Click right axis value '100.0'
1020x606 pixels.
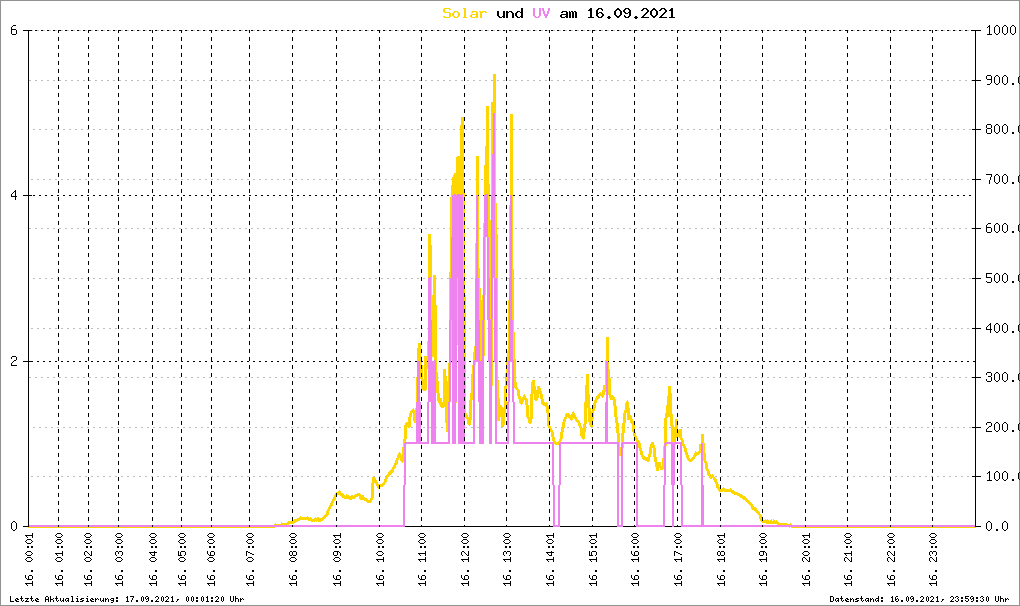point(1000,477)
